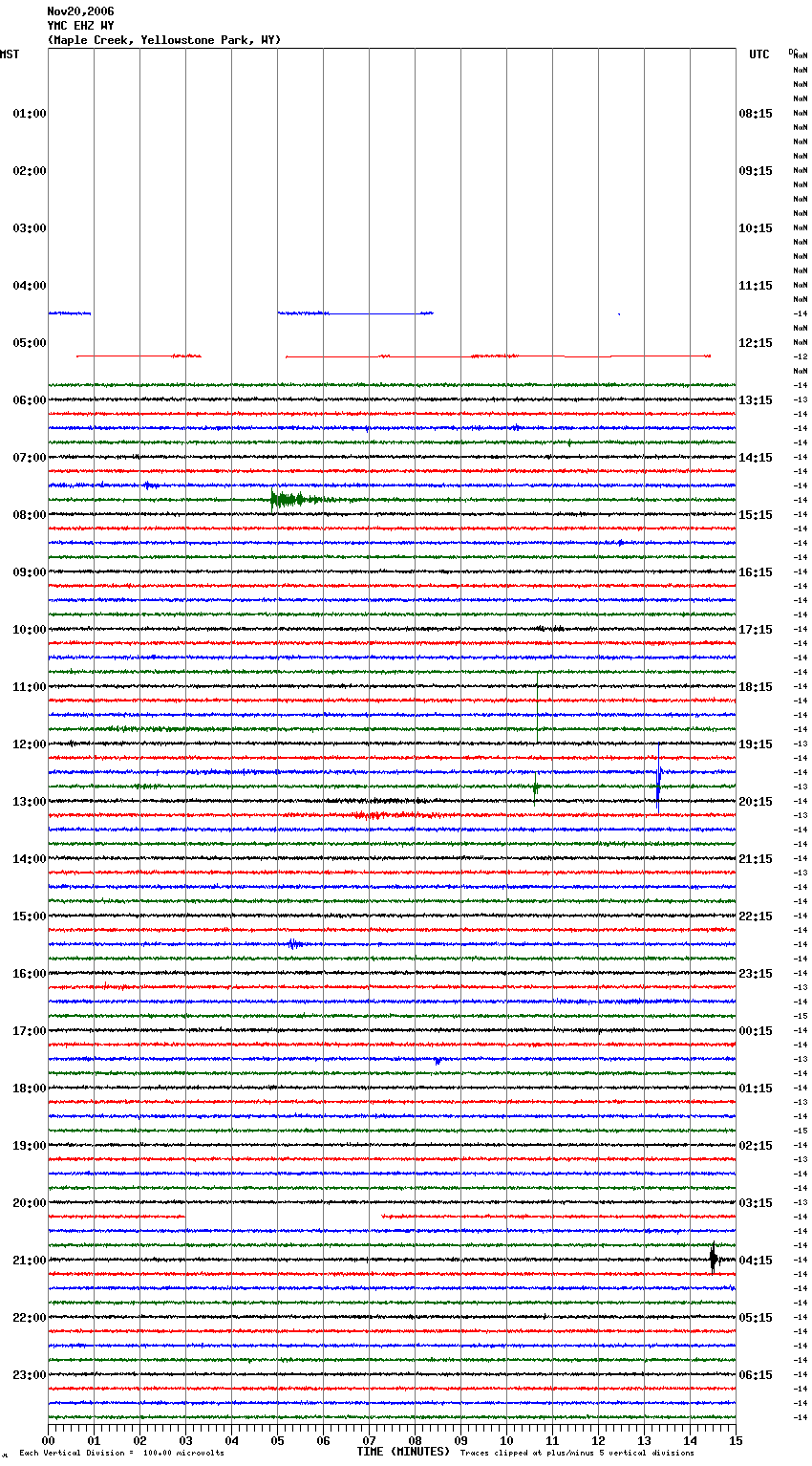Click minute tick 13 on the bottom axis
The height and width of the screenshot is (1466, 812).
coord(644,1440)
